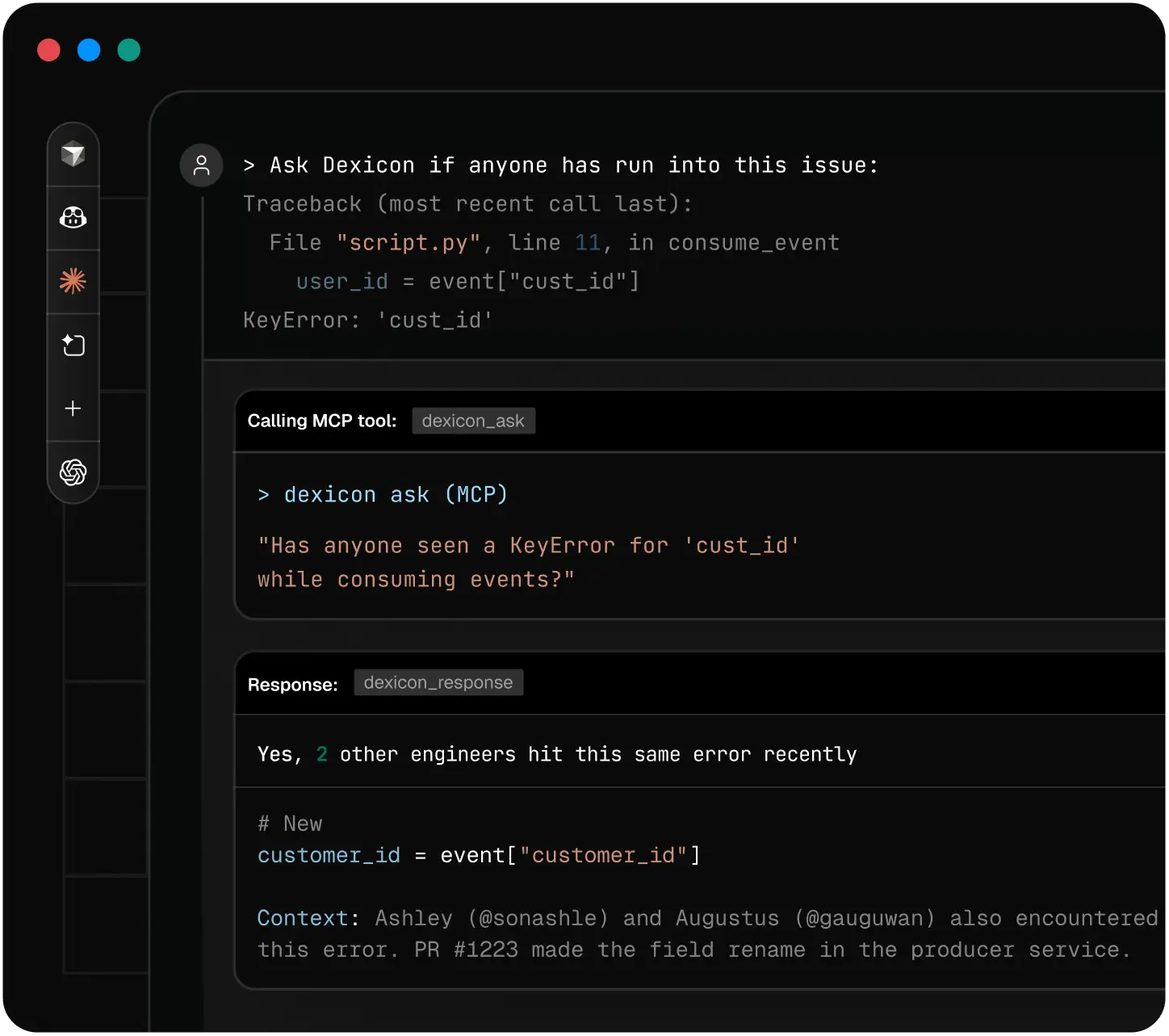
Task: Click the sparkle square icon in sidebar
Action: click(x=73, y=345)
